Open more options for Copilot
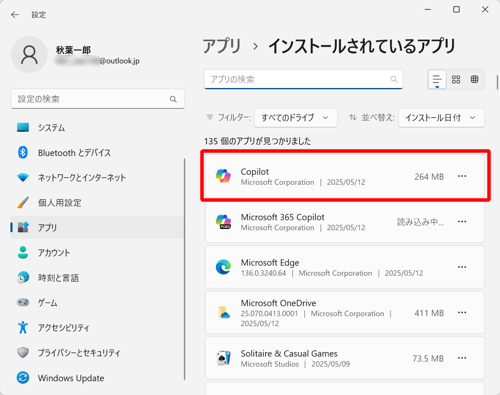 click(462, 176)
